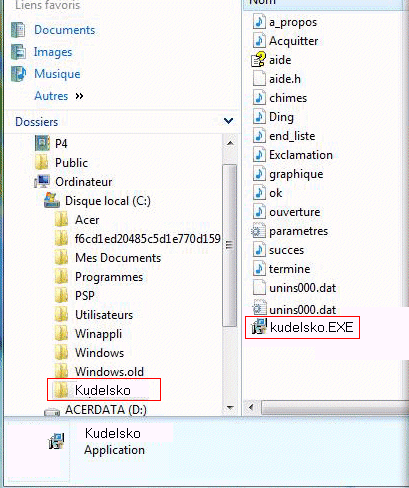Select the aide help file icon

(x=259, y=60)
